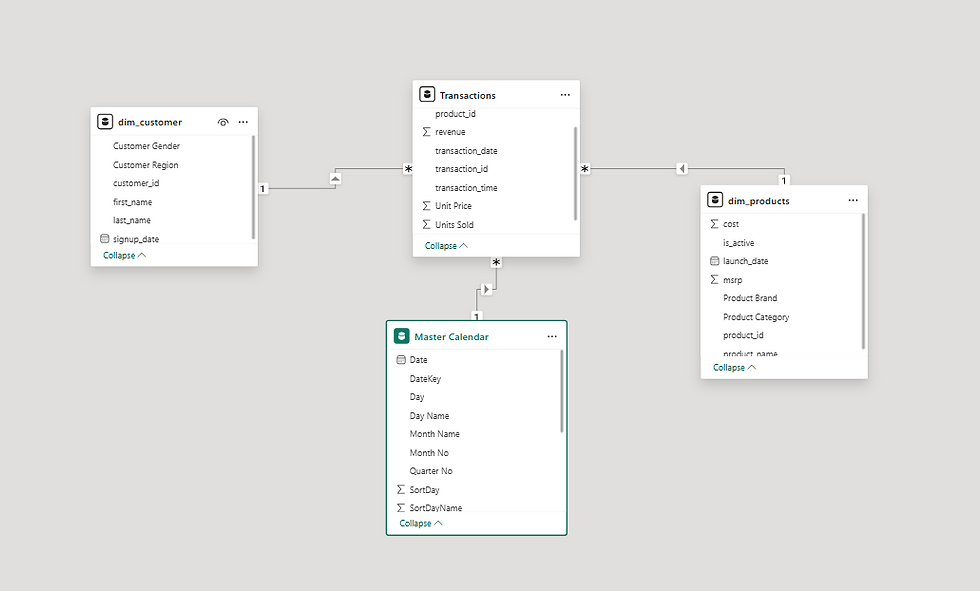Click Collapse on the dim_customer table
This screenshot has width=980, height=591.
122,255
